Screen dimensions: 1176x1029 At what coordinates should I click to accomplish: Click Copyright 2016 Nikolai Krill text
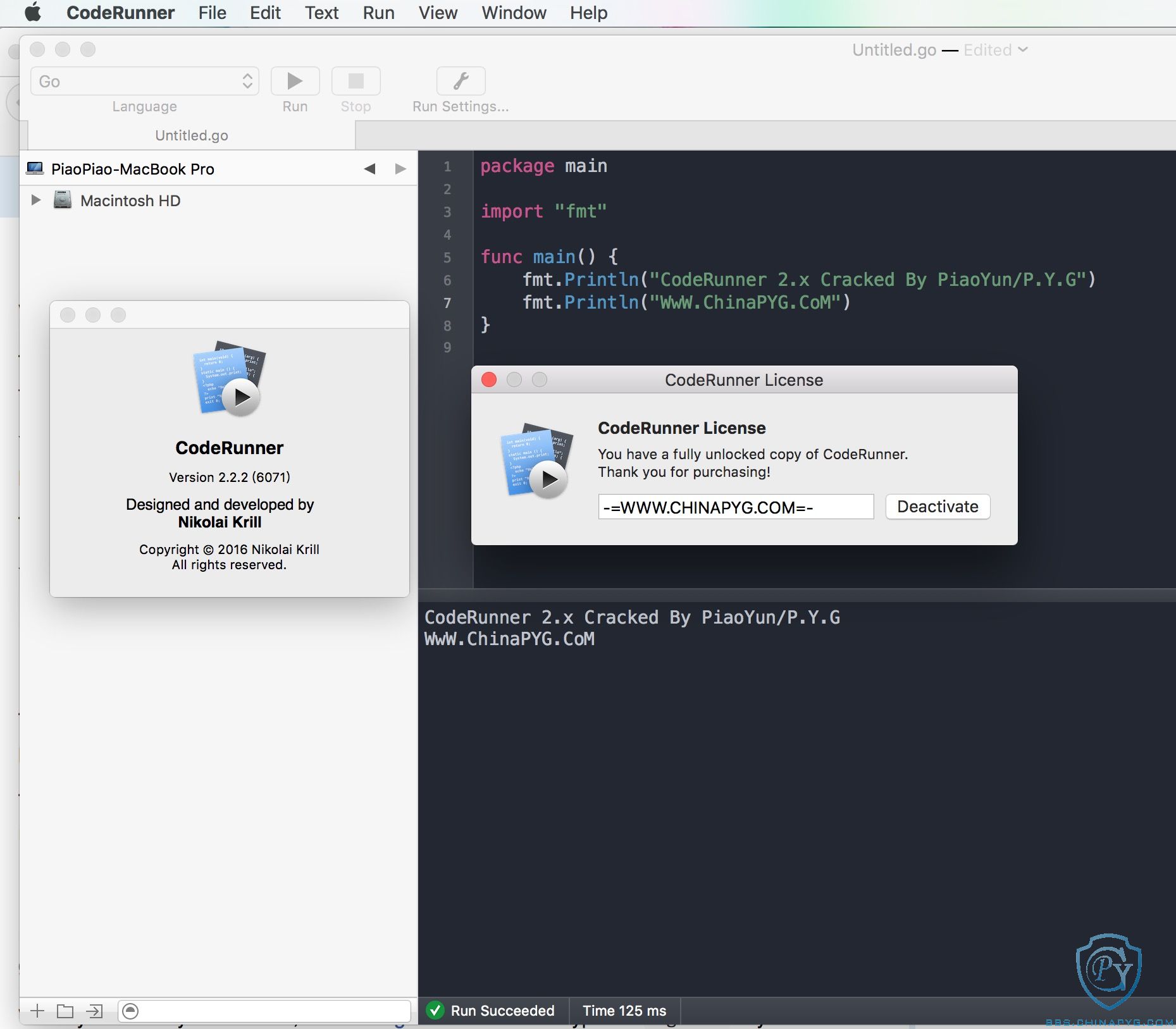(x=229, y=549)
